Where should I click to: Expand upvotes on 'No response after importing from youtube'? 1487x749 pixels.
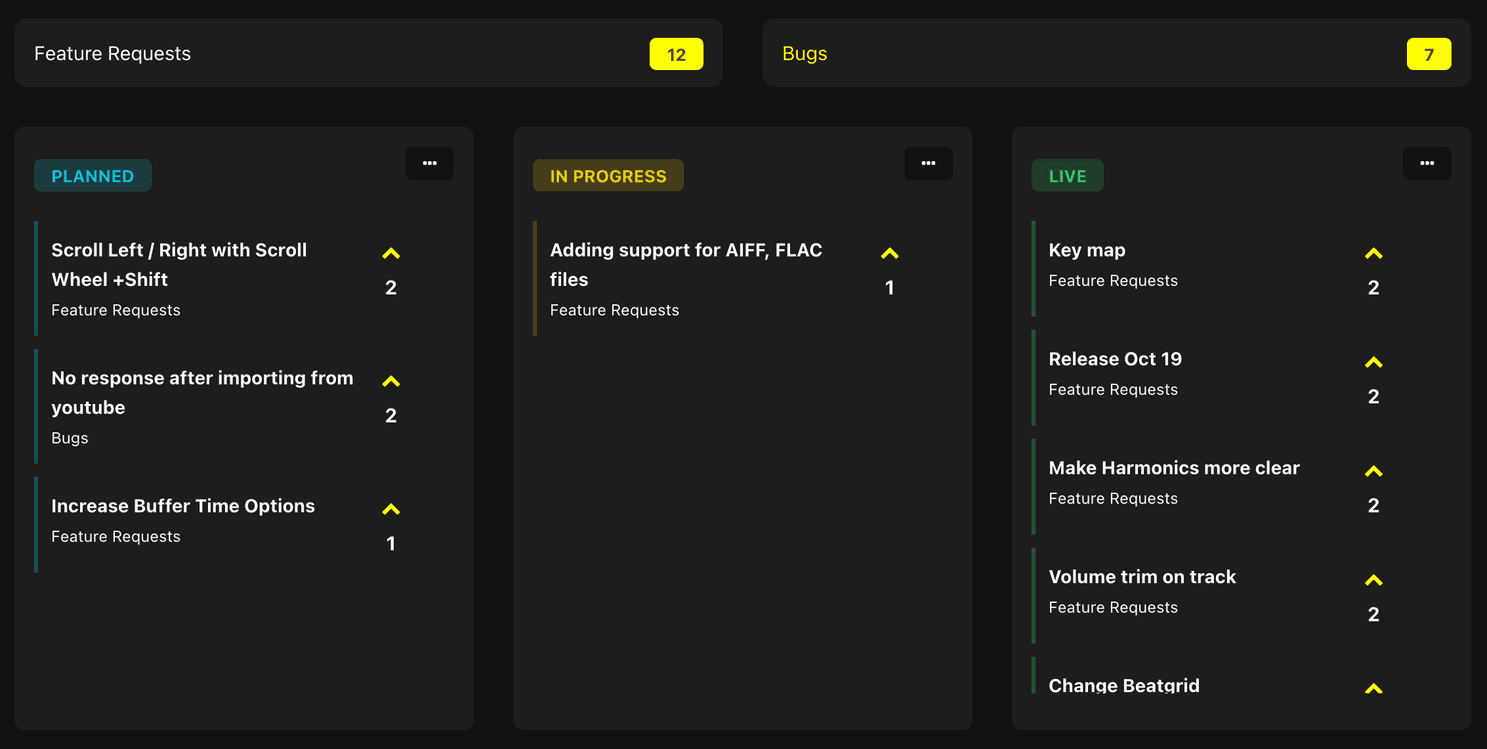[x=391, y=381]
